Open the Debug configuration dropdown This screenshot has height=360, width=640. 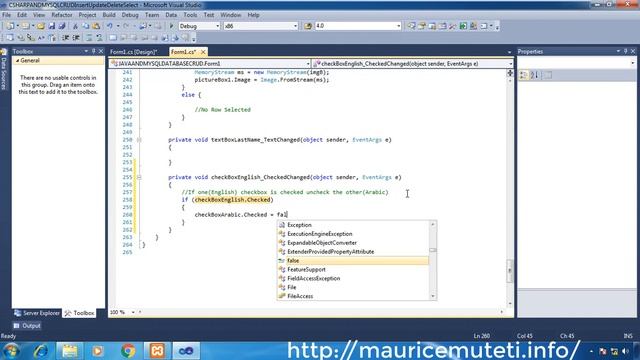(x=217, y=26)
